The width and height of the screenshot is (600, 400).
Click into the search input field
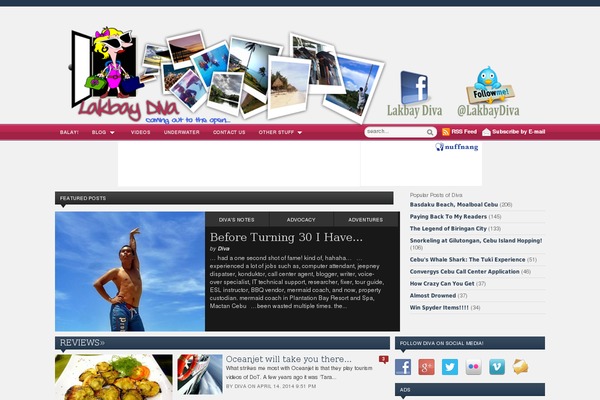(x=396, y=132)
